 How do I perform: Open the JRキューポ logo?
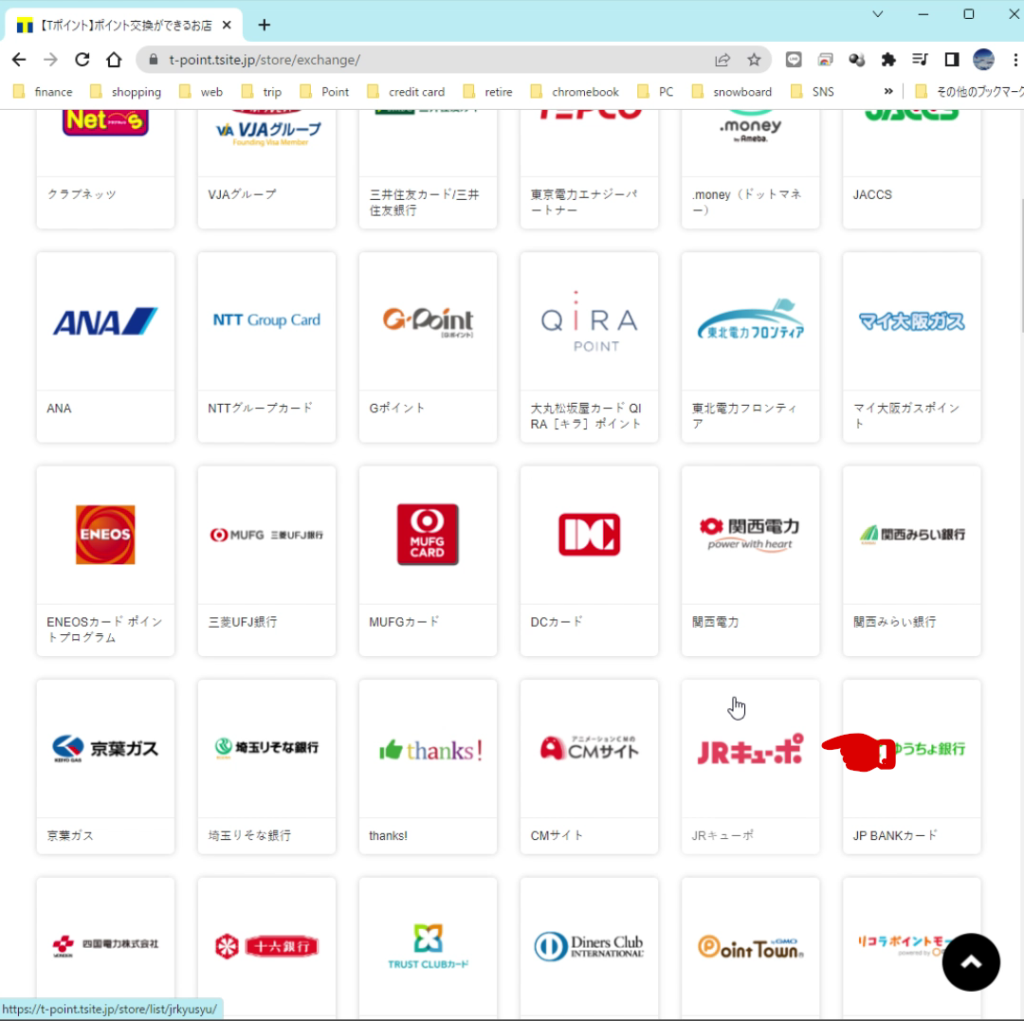[750, 751]
